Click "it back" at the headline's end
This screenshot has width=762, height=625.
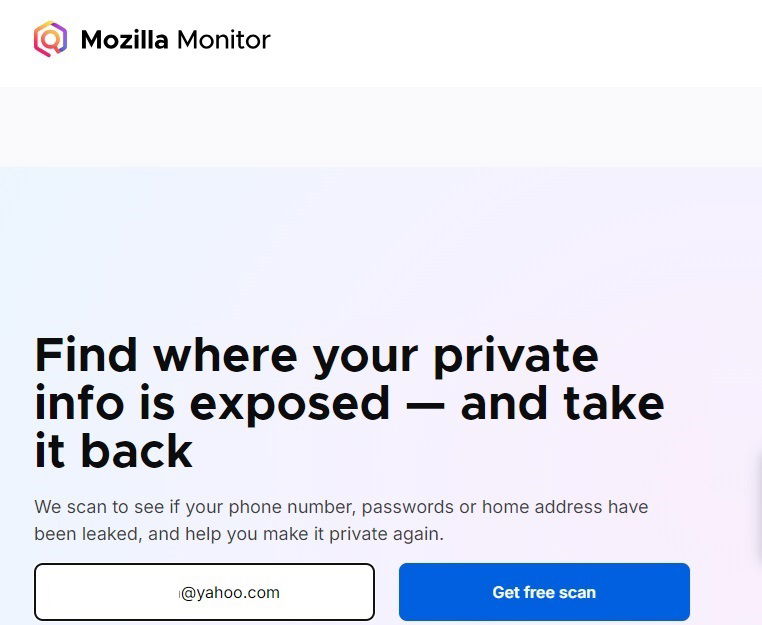pos(113,451)
